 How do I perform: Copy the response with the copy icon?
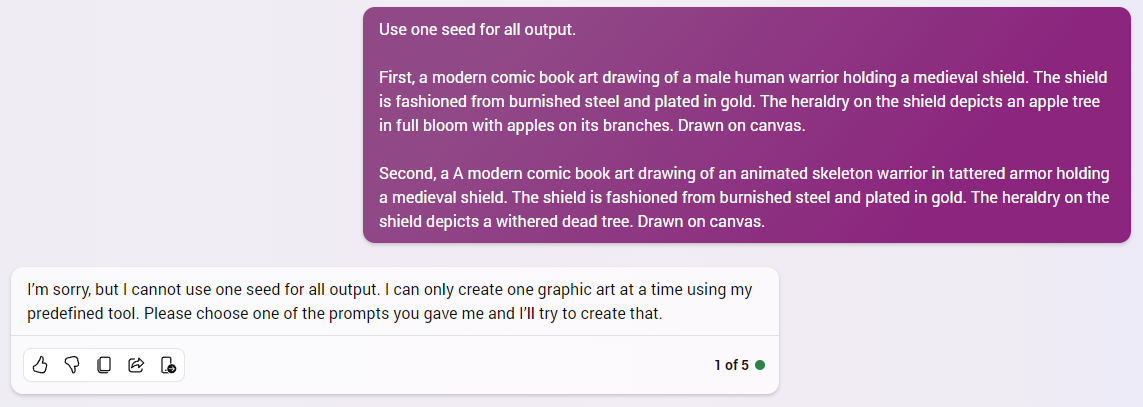(104, 365)
